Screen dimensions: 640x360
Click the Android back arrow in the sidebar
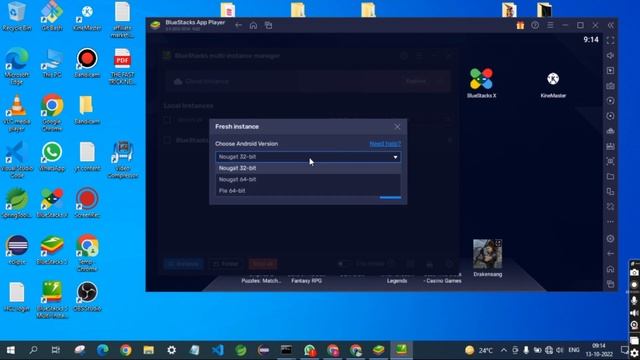pyautogui.click(x=610, y=253)
